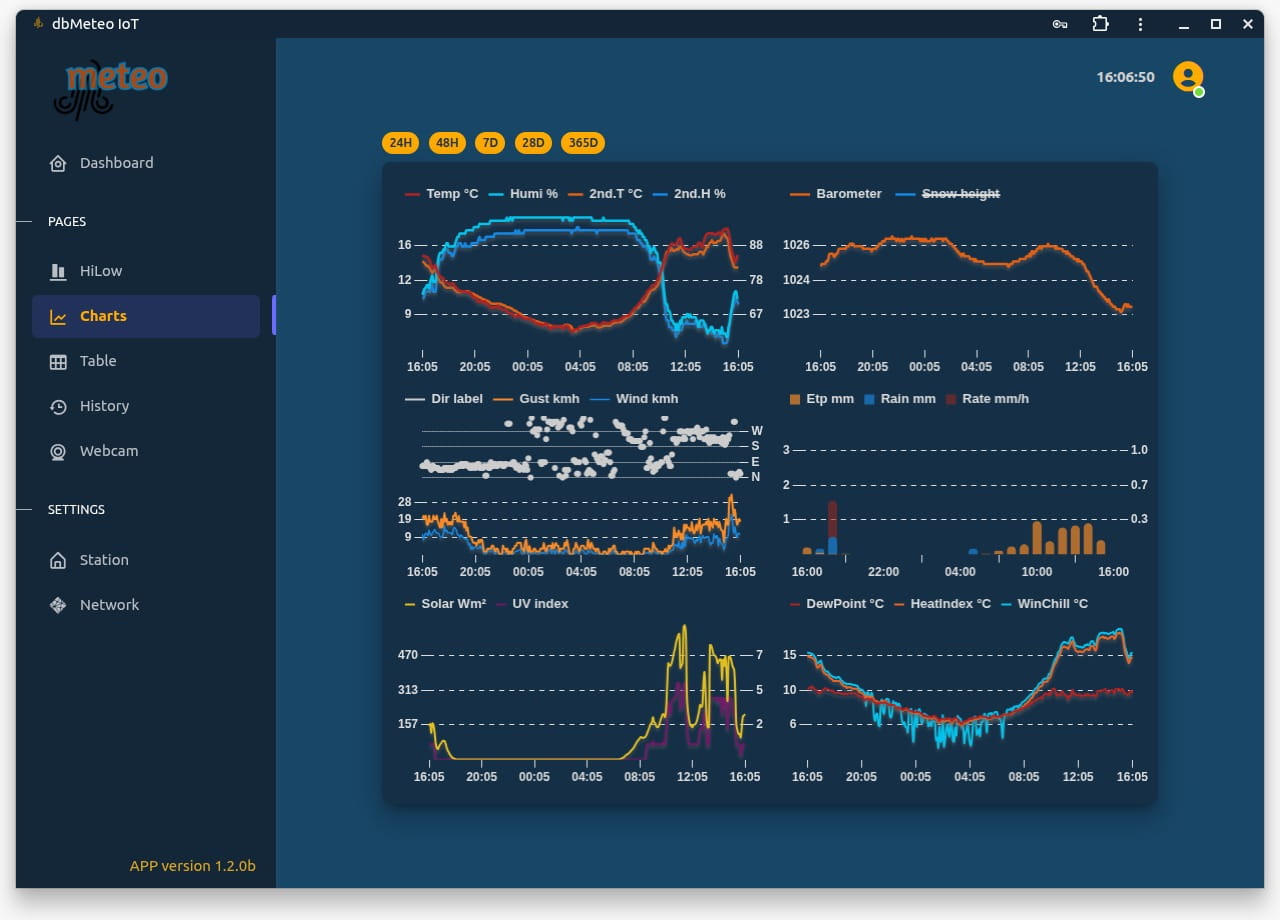Viewport: 1280px width, 920px height.
Task: Open the Webcam page
Action: [110, 451]
